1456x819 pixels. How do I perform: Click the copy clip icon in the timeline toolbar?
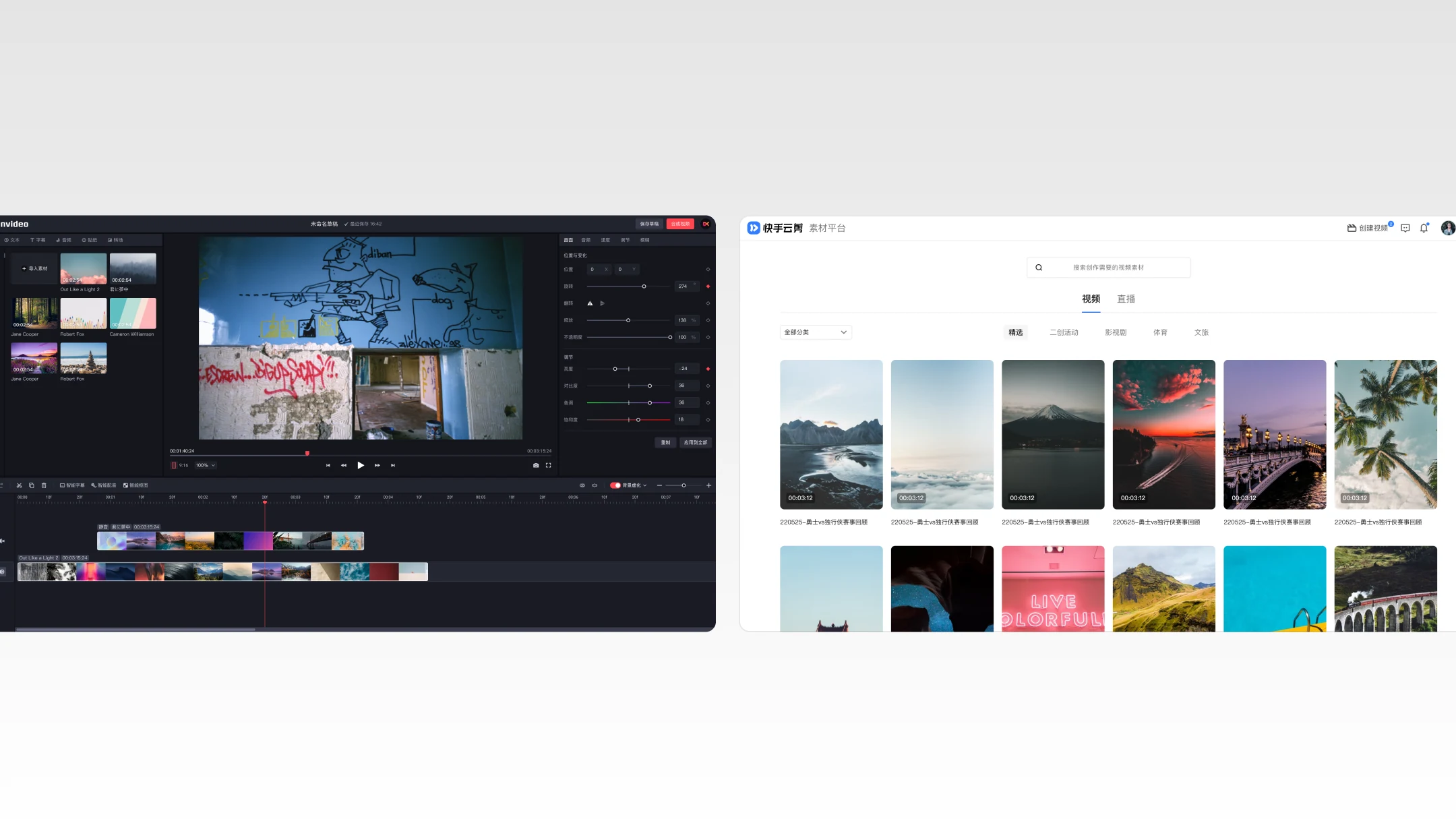(31, 485)
